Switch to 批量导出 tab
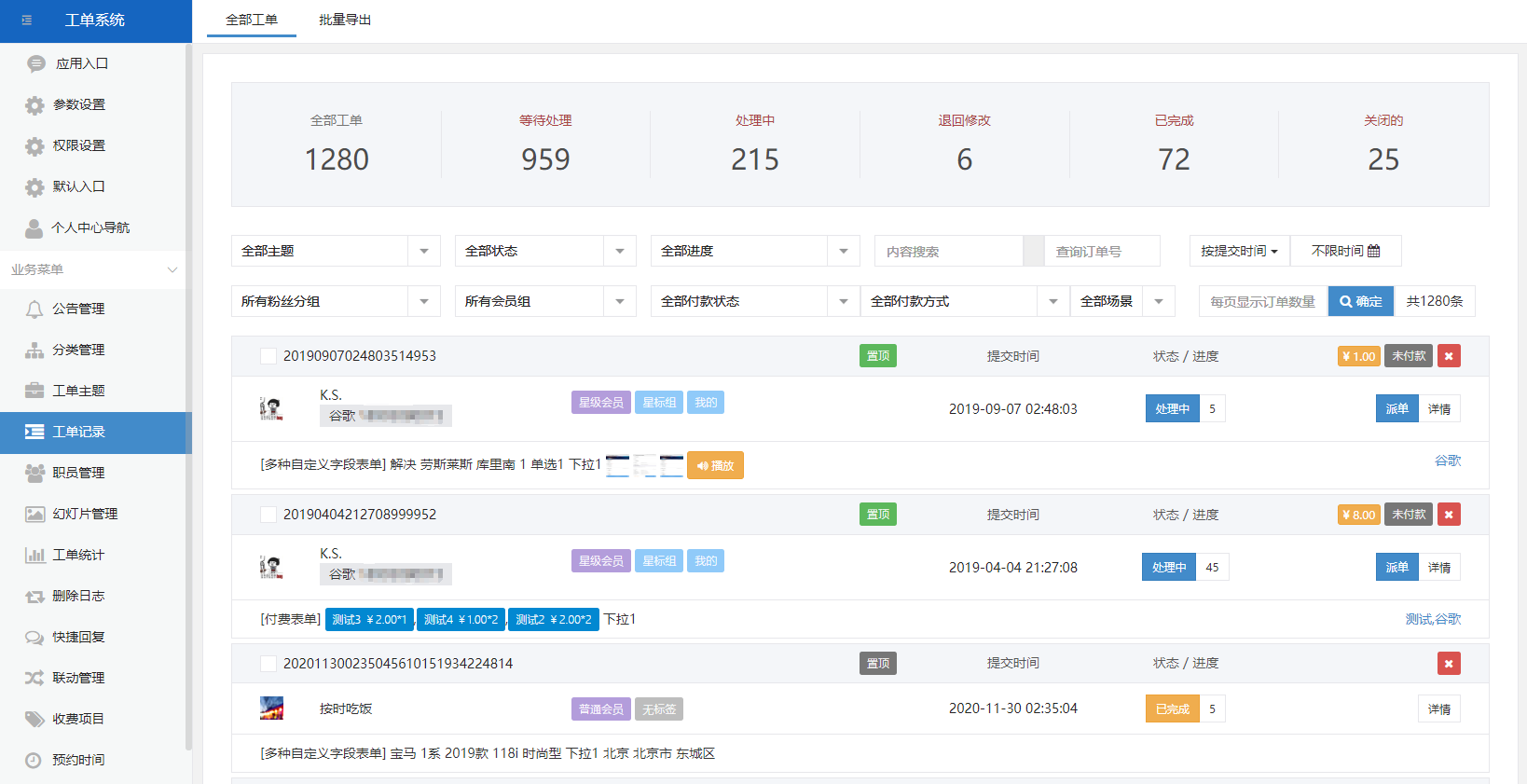The image size is (1527, 784). 345,20
